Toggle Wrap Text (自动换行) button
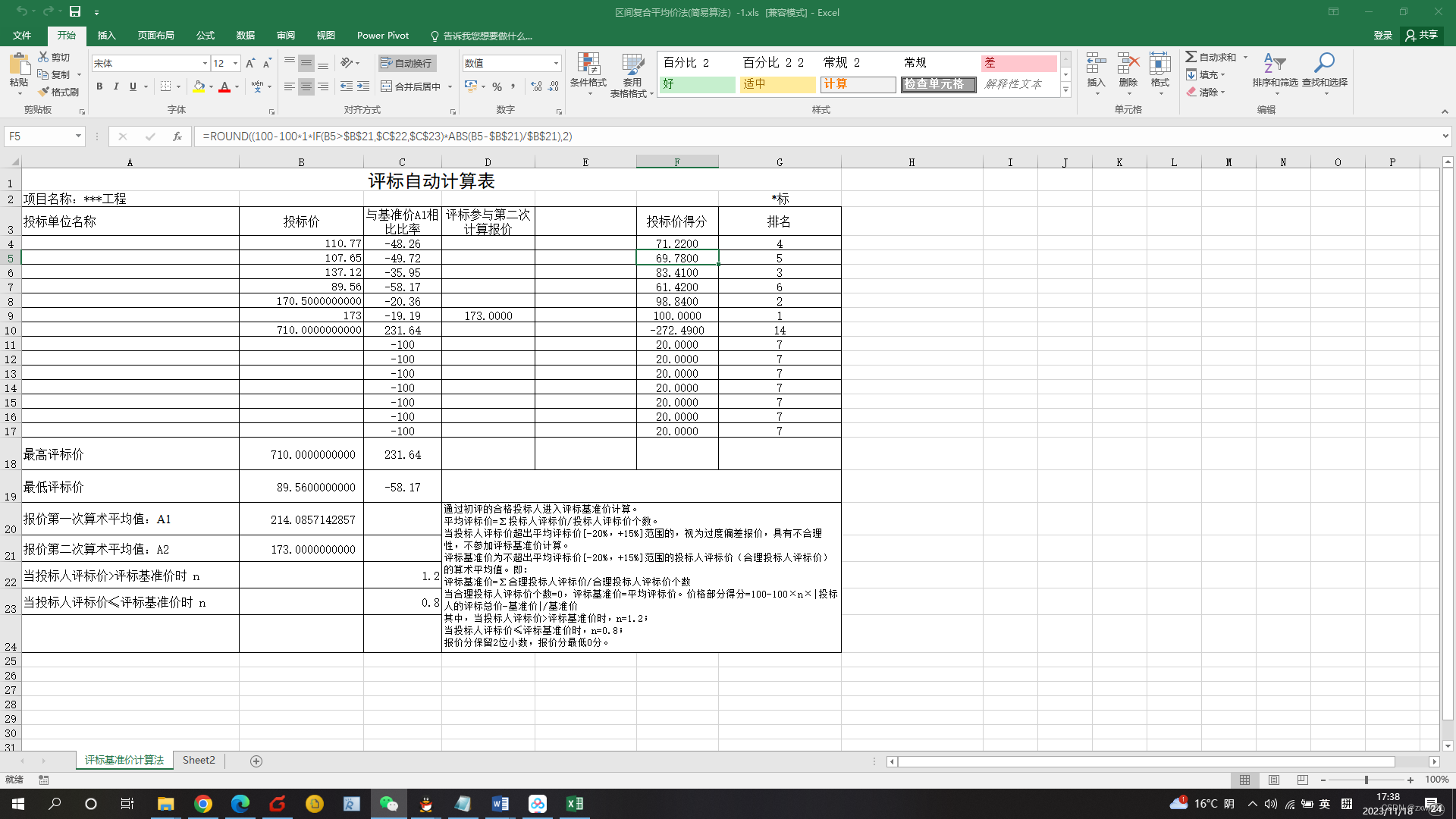This screenshot has height=819, width=1456. [x=407, y=63]
